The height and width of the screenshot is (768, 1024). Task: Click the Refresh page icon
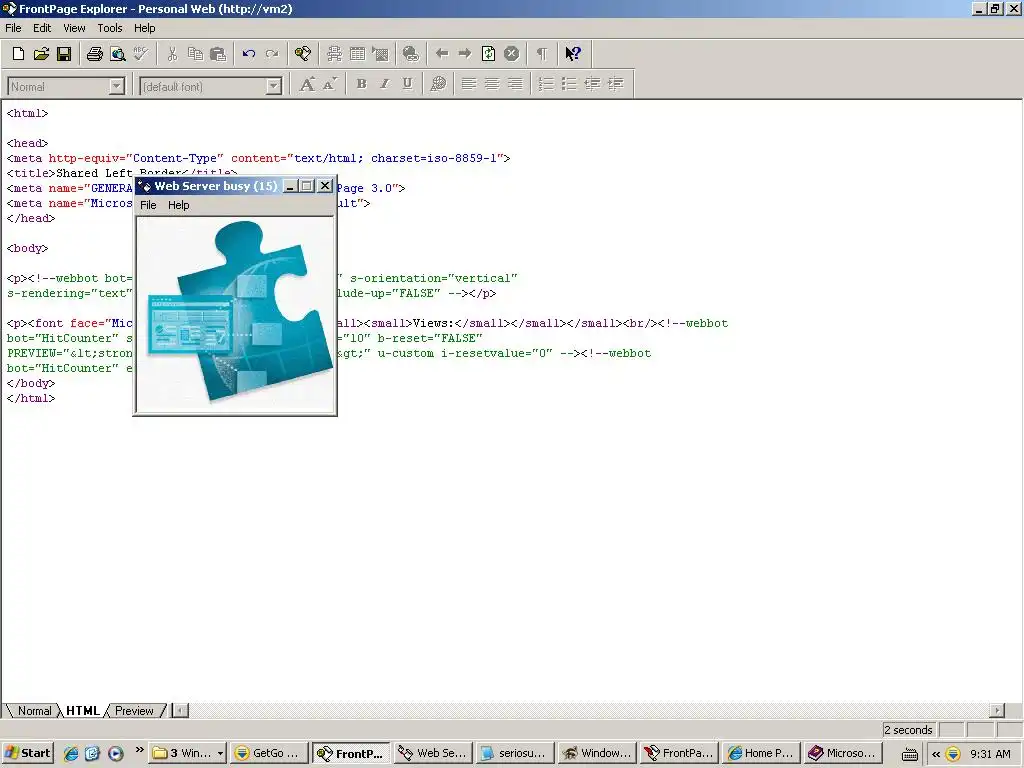pos(488,54)
